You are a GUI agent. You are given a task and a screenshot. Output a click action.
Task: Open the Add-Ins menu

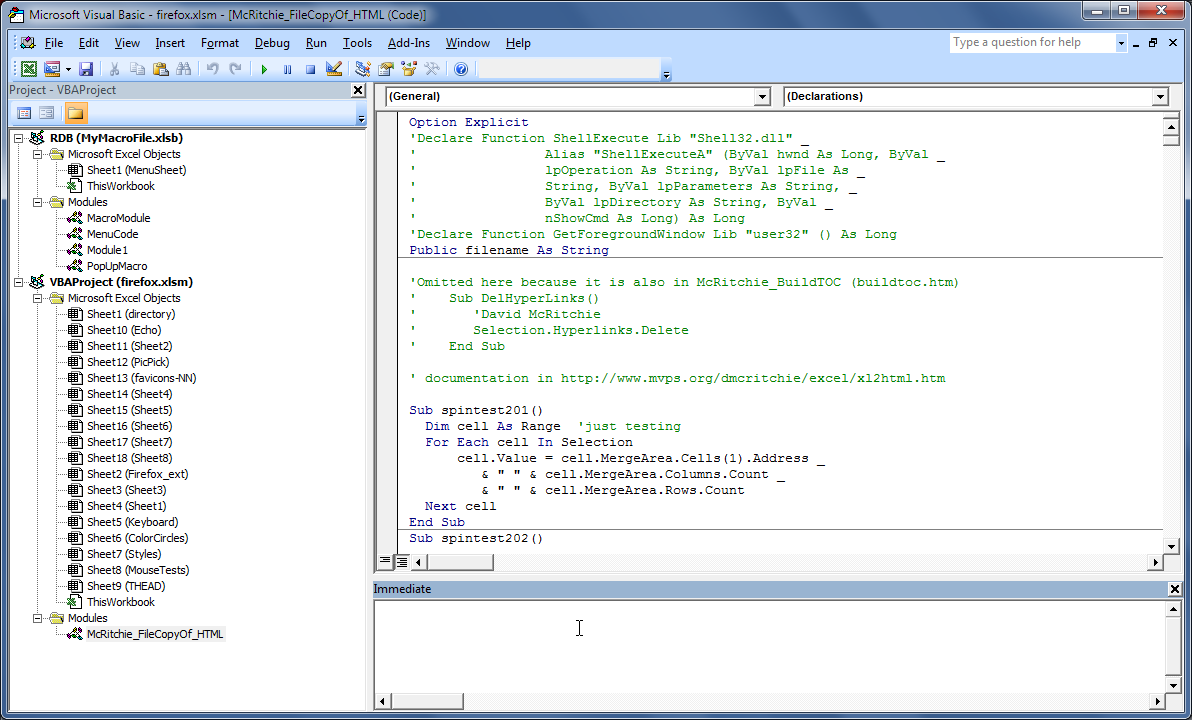tap(408, 43)
